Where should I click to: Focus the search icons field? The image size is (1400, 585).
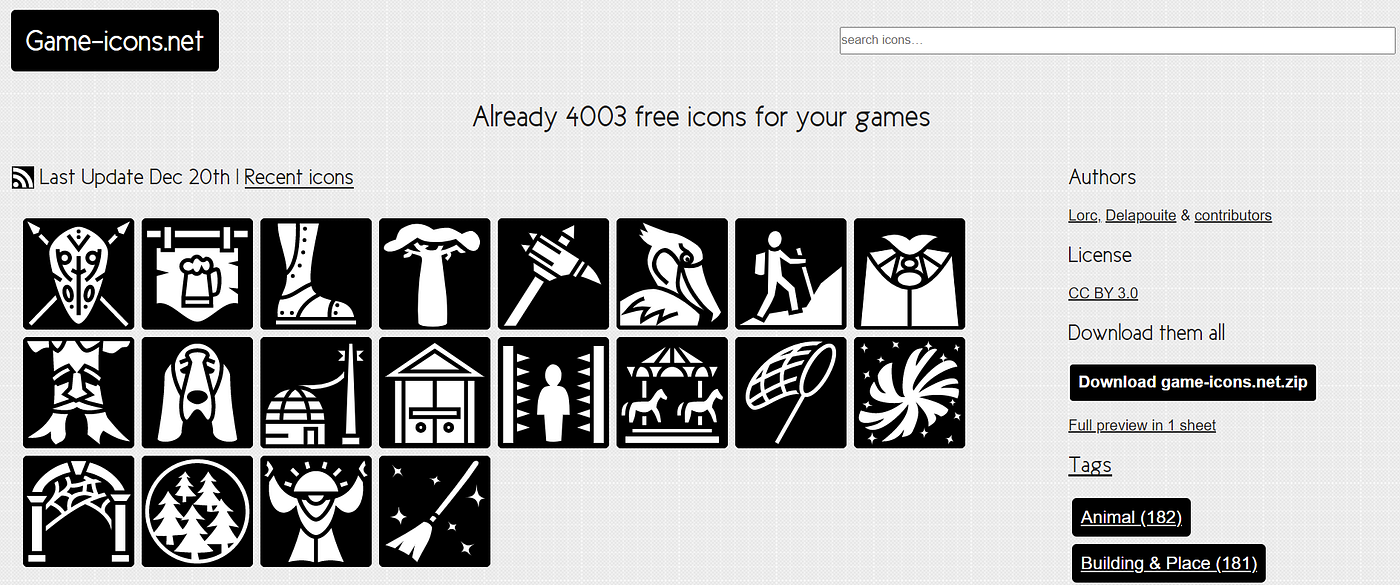tap(1117, 40)
